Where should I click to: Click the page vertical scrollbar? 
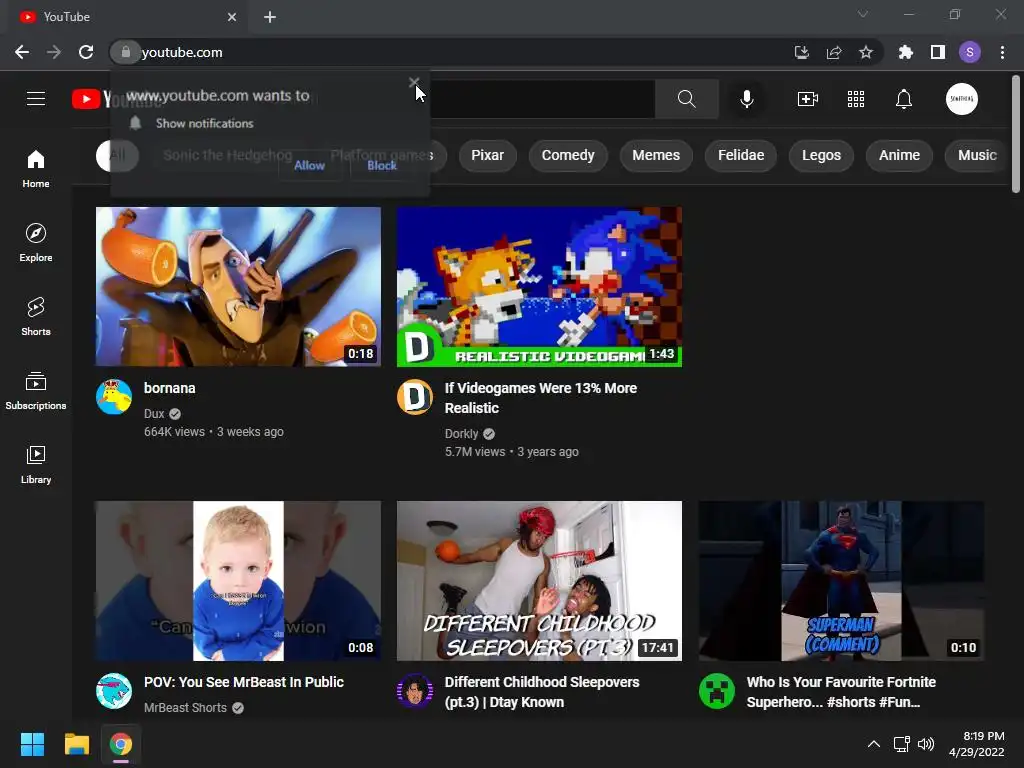coord(1016,135)
